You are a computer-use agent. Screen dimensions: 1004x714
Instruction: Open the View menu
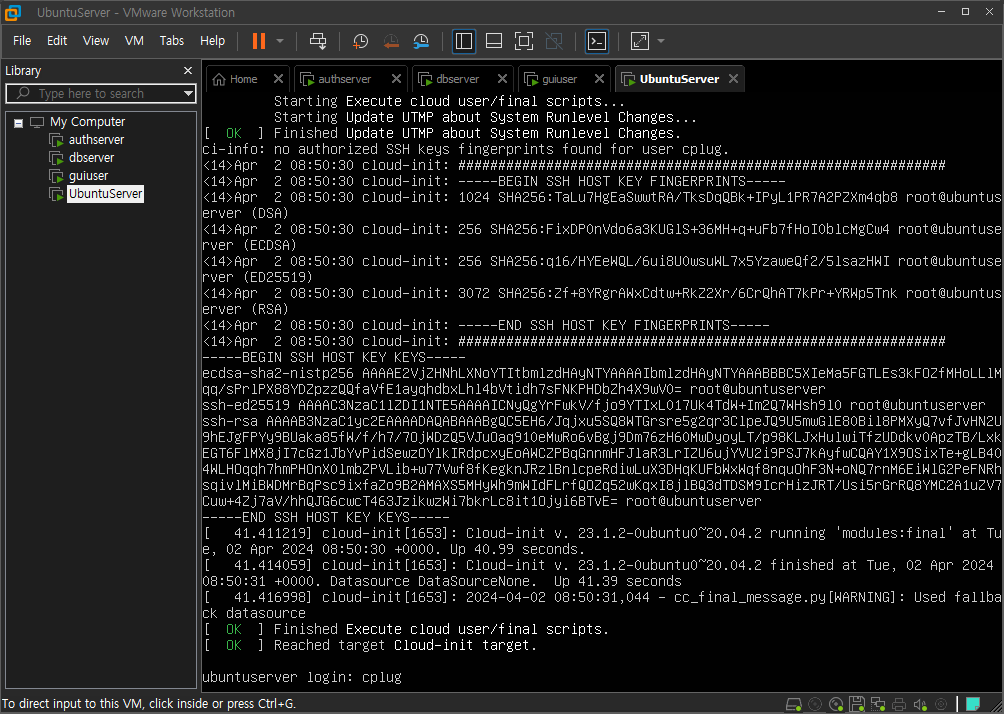click(x=95, y=40)
